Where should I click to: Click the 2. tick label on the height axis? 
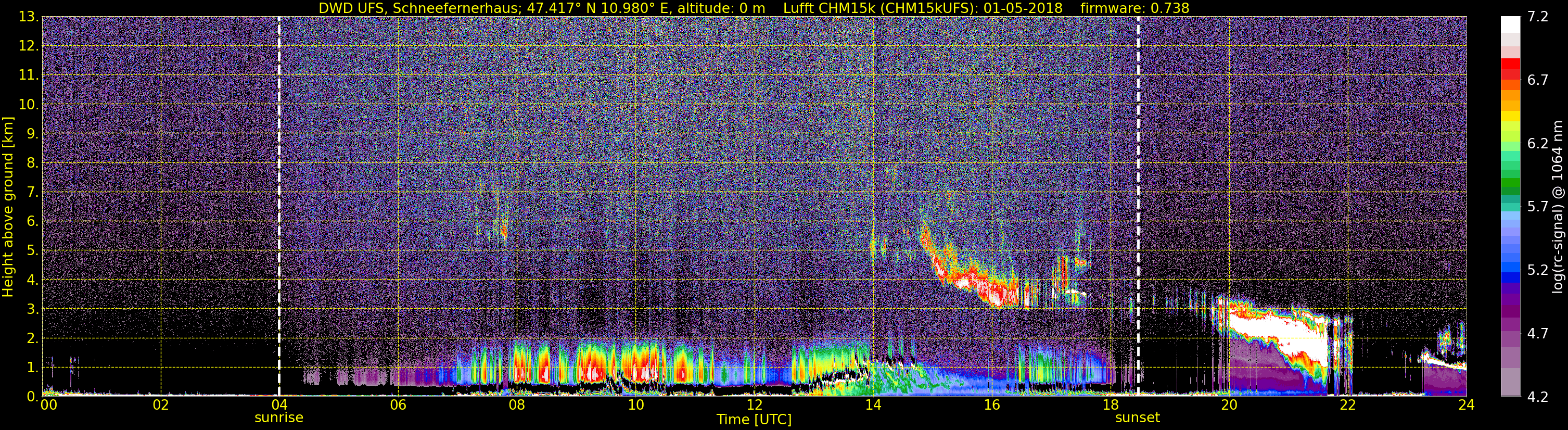pyautogui.click(x=32, y=339)
